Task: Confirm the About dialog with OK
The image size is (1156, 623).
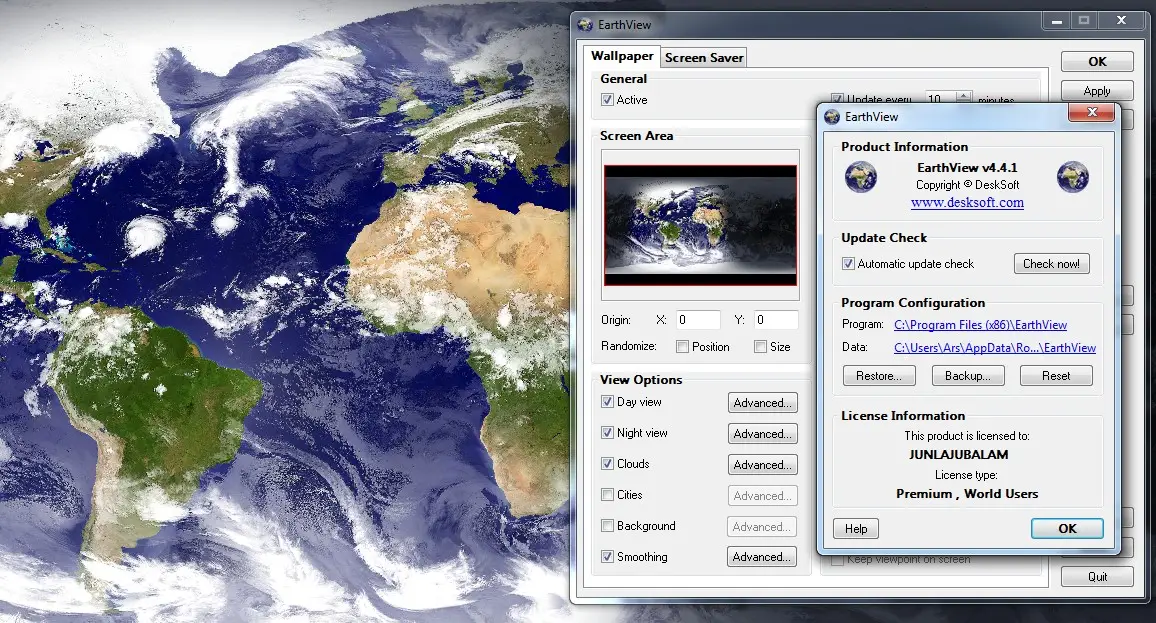Action: [1067, 529]
